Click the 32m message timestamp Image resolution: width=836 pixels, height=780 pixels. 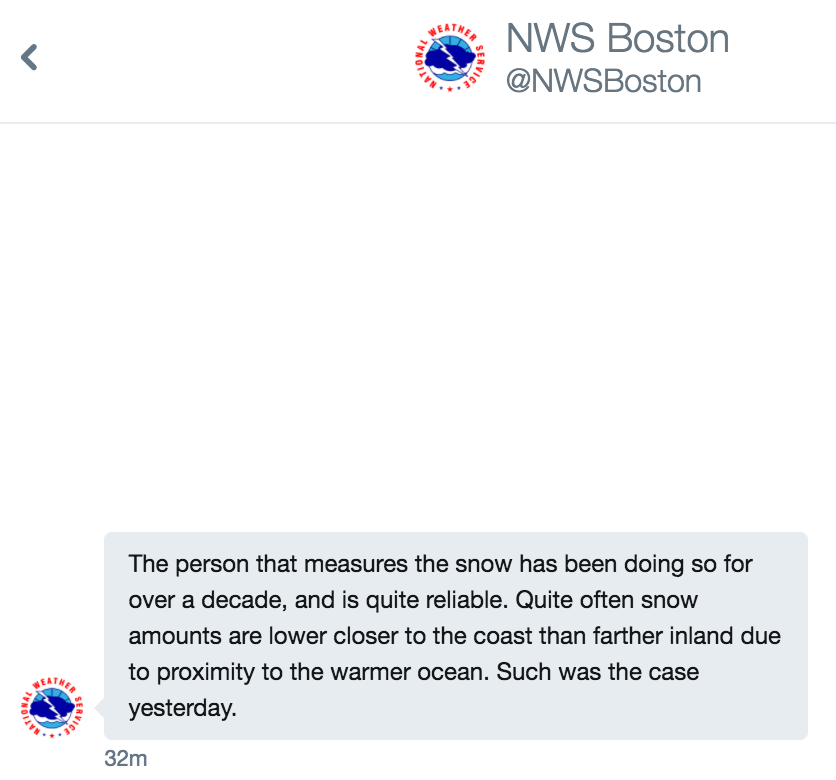[x=125, y=759]
